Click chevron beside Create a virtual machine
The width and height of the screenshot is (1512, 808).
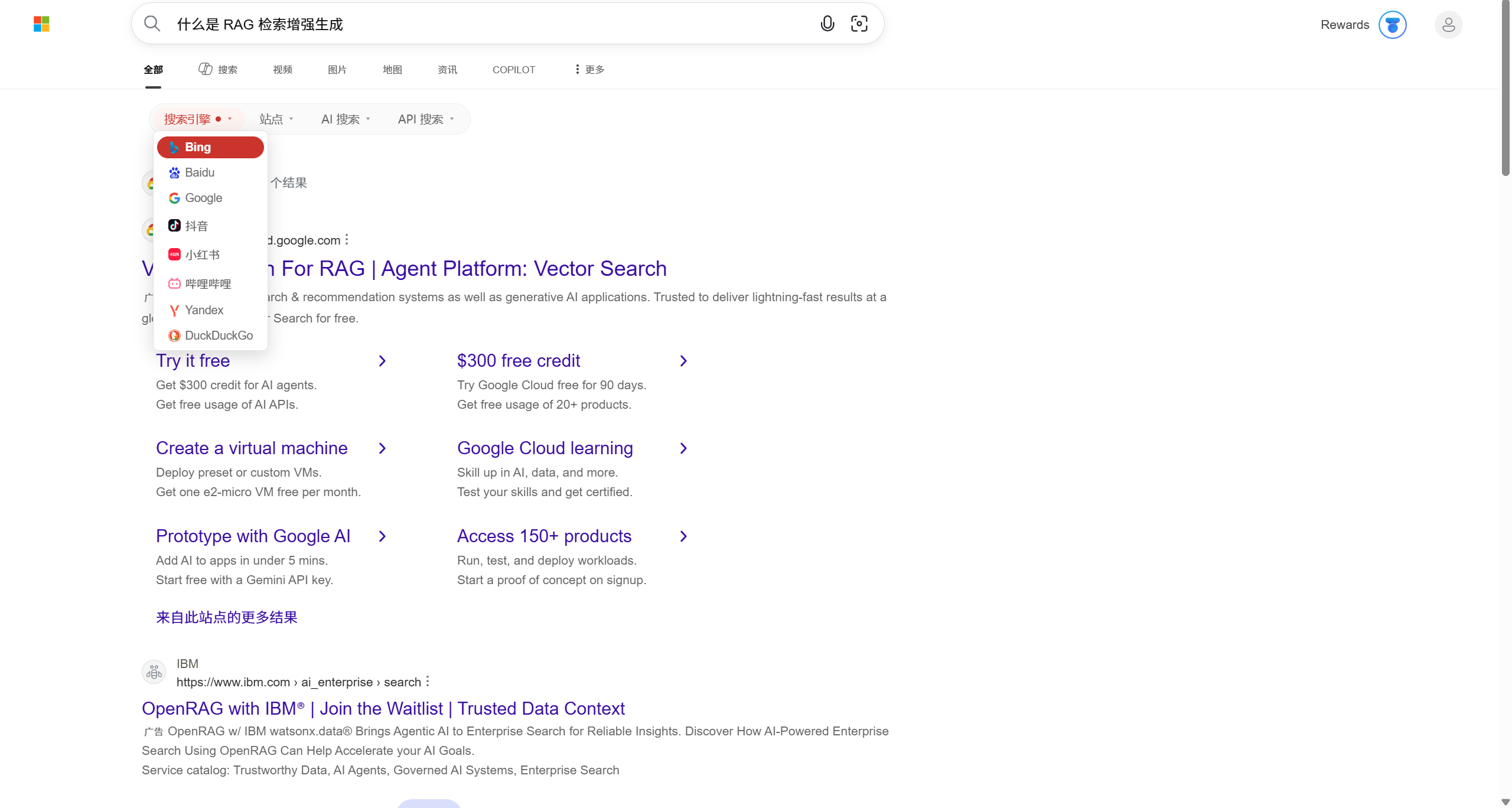382,448
